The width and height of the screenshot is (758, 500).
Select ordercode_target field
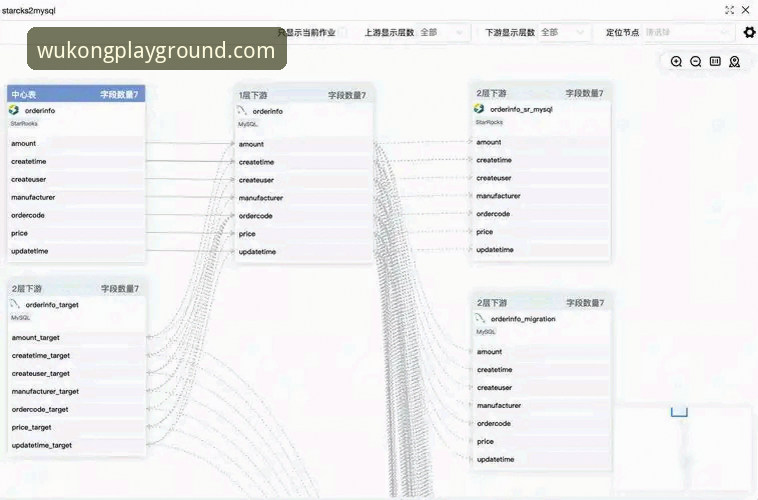click(x=76, y=409)
